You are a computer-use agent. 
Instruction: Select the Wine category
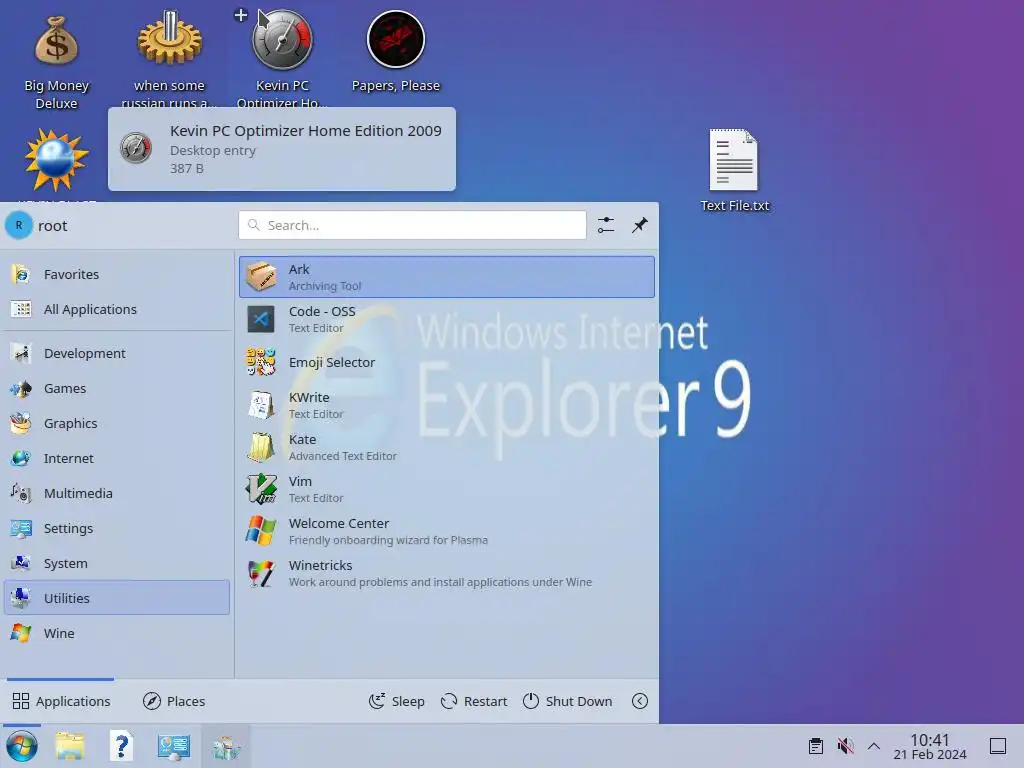[x=117, y=633]
